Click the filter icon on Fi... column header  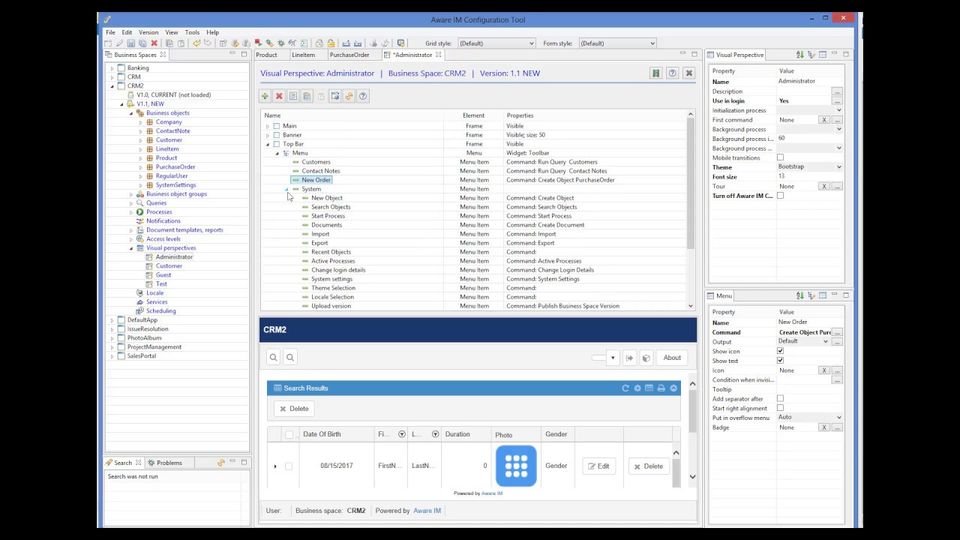[x=402, y=434]
